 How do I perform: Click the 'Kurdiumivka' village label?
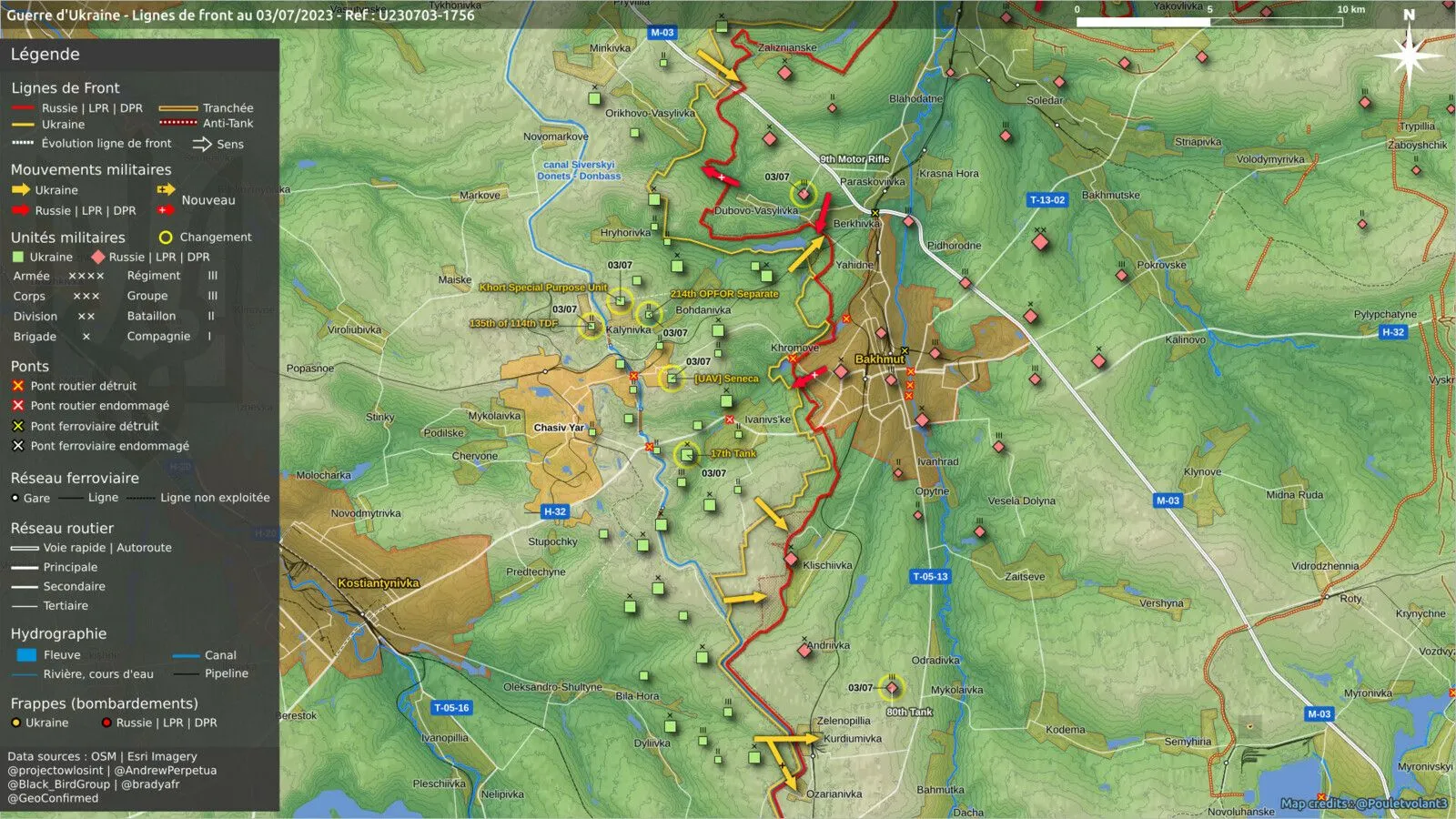(852, 739)
